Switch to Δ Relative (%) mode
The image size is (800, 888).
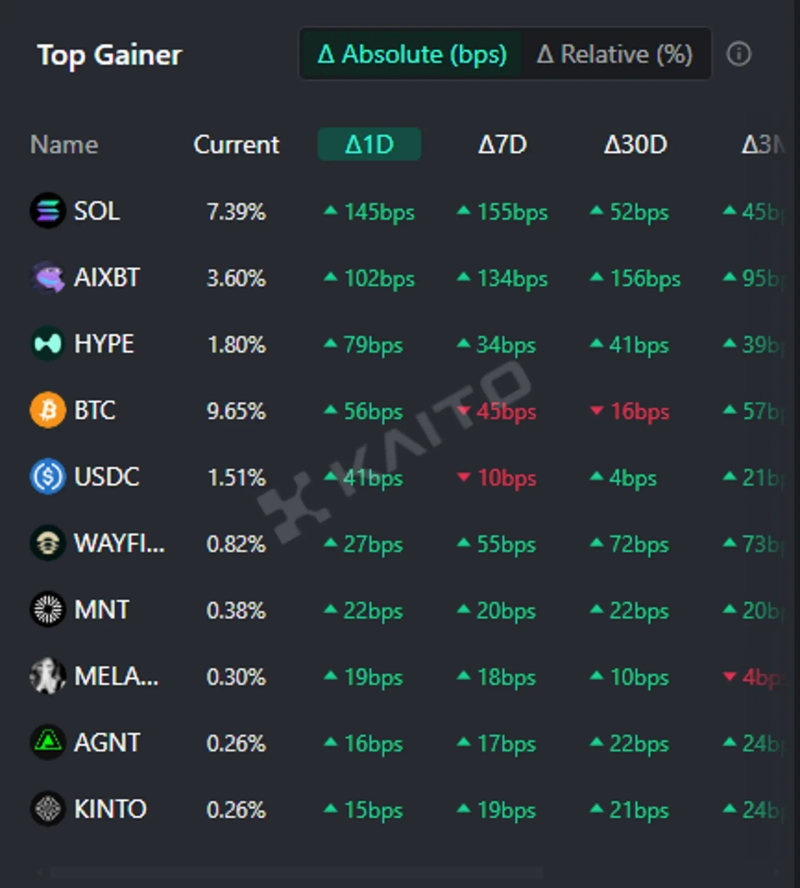coord(614,54)
